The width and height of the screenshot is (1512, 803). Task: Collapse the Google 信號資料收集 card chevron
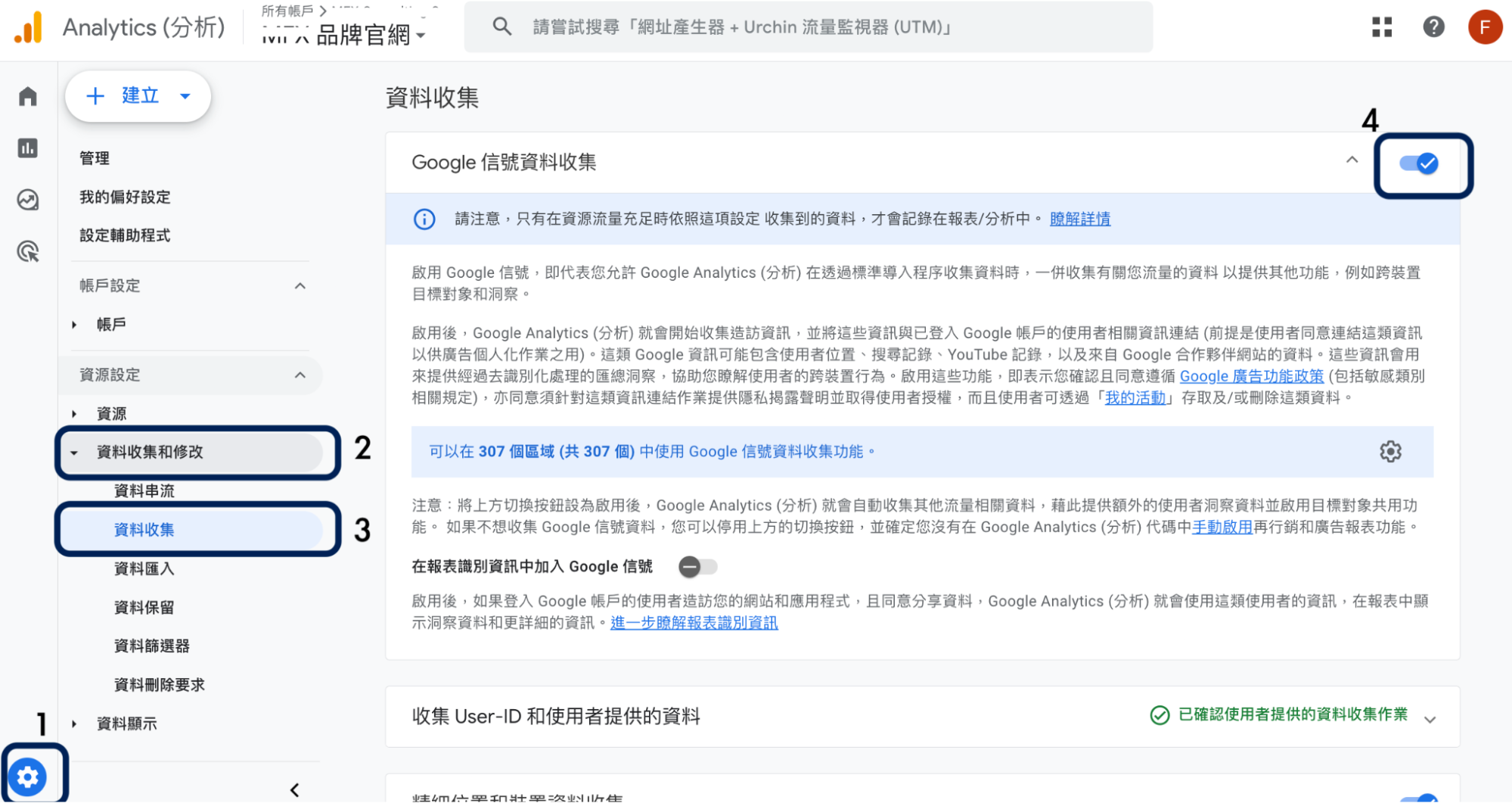1352,160
